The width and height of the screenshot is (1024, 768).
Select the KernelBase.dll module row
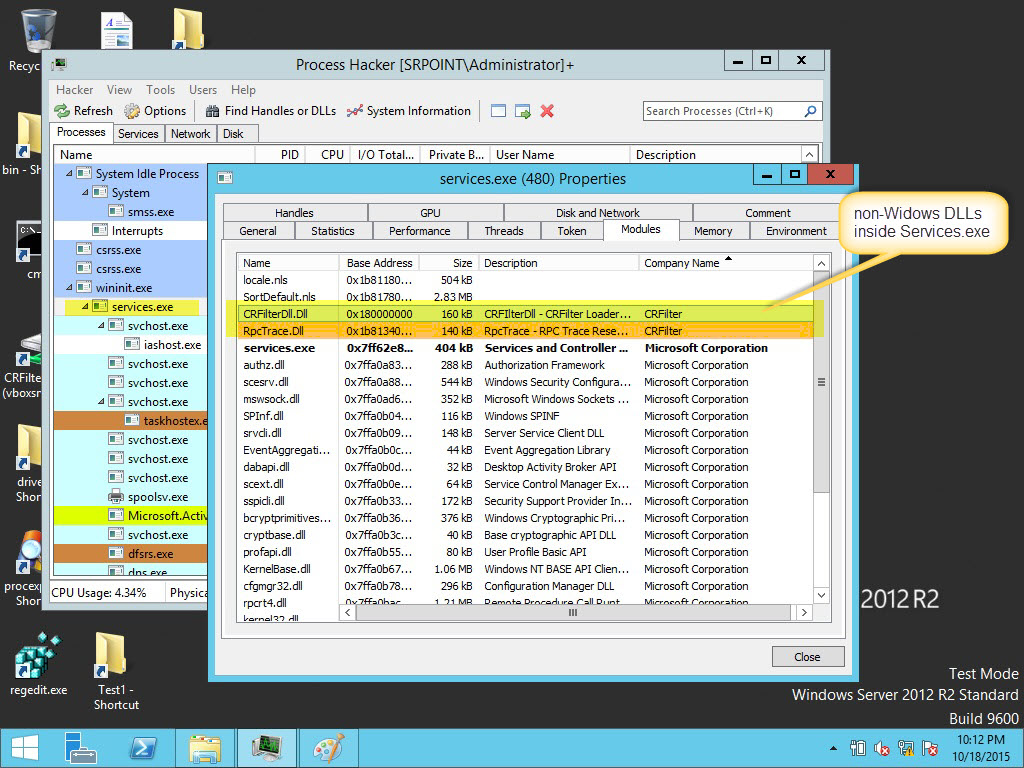pos(525,568)
